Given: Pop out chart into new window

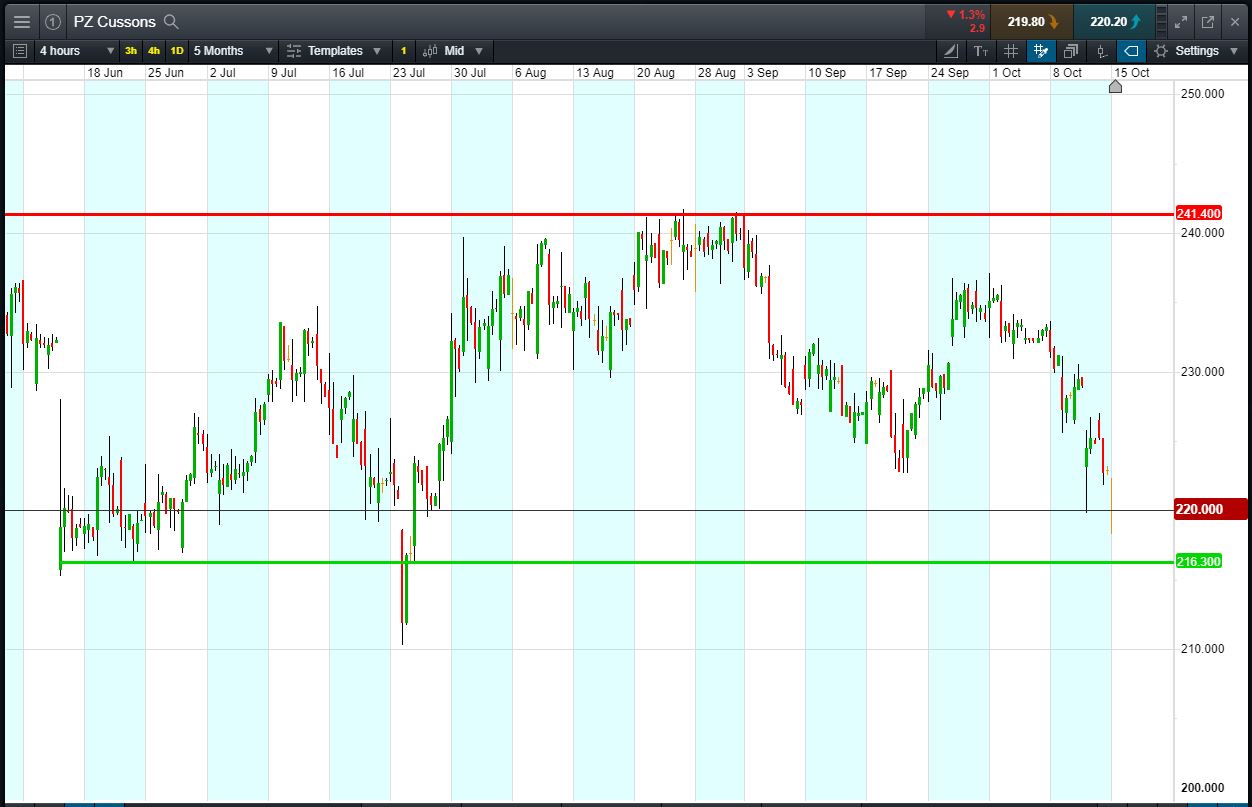Looking at the screenshot, I should [x=1208, y=21].
